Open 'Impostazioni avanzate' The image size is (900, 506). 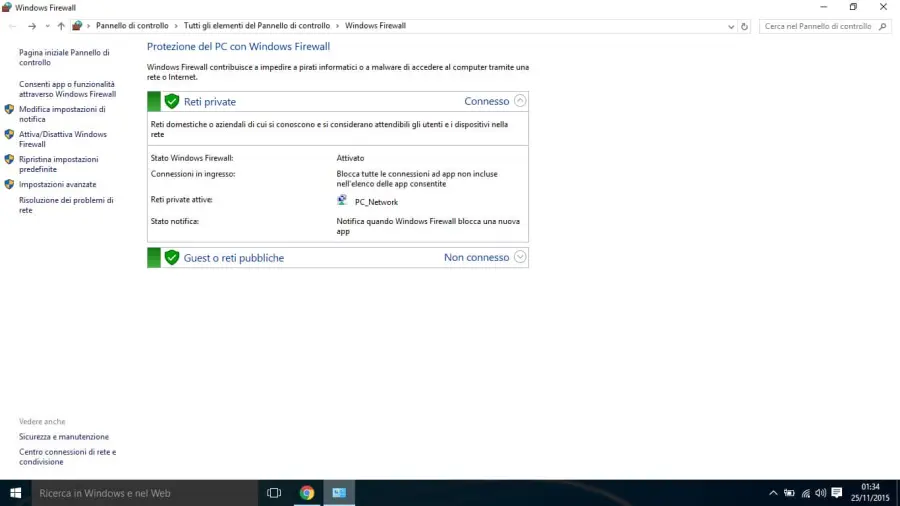pyautogui.click(x=57, y=184)
